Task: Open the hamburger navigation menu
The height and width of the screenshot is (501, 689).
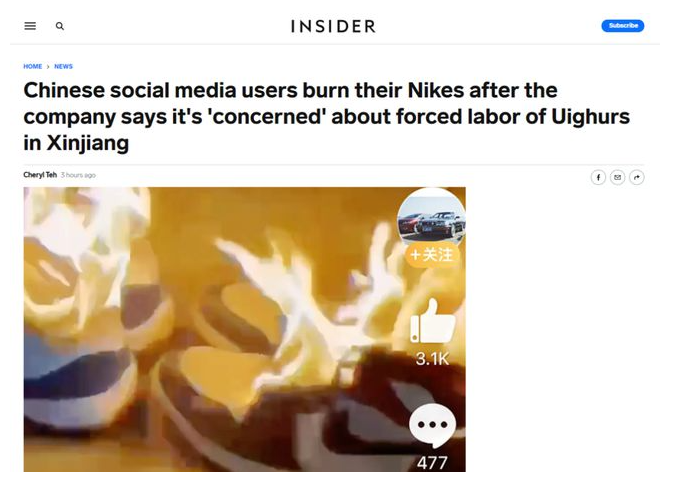Action: [x=30, y=26]
